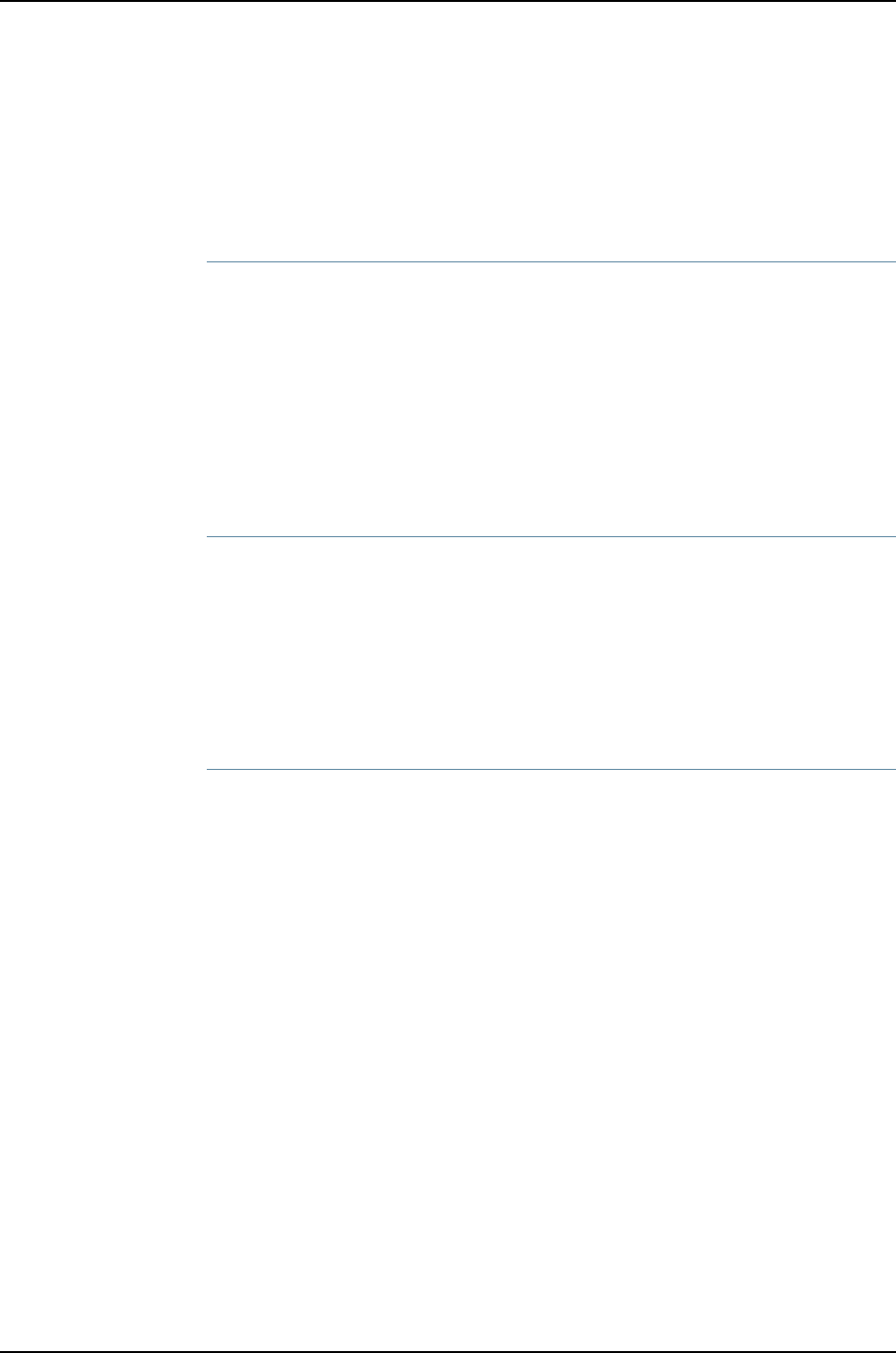Click the large blank area below third divider
The image size is (896, 1353).
(550, 1059)
